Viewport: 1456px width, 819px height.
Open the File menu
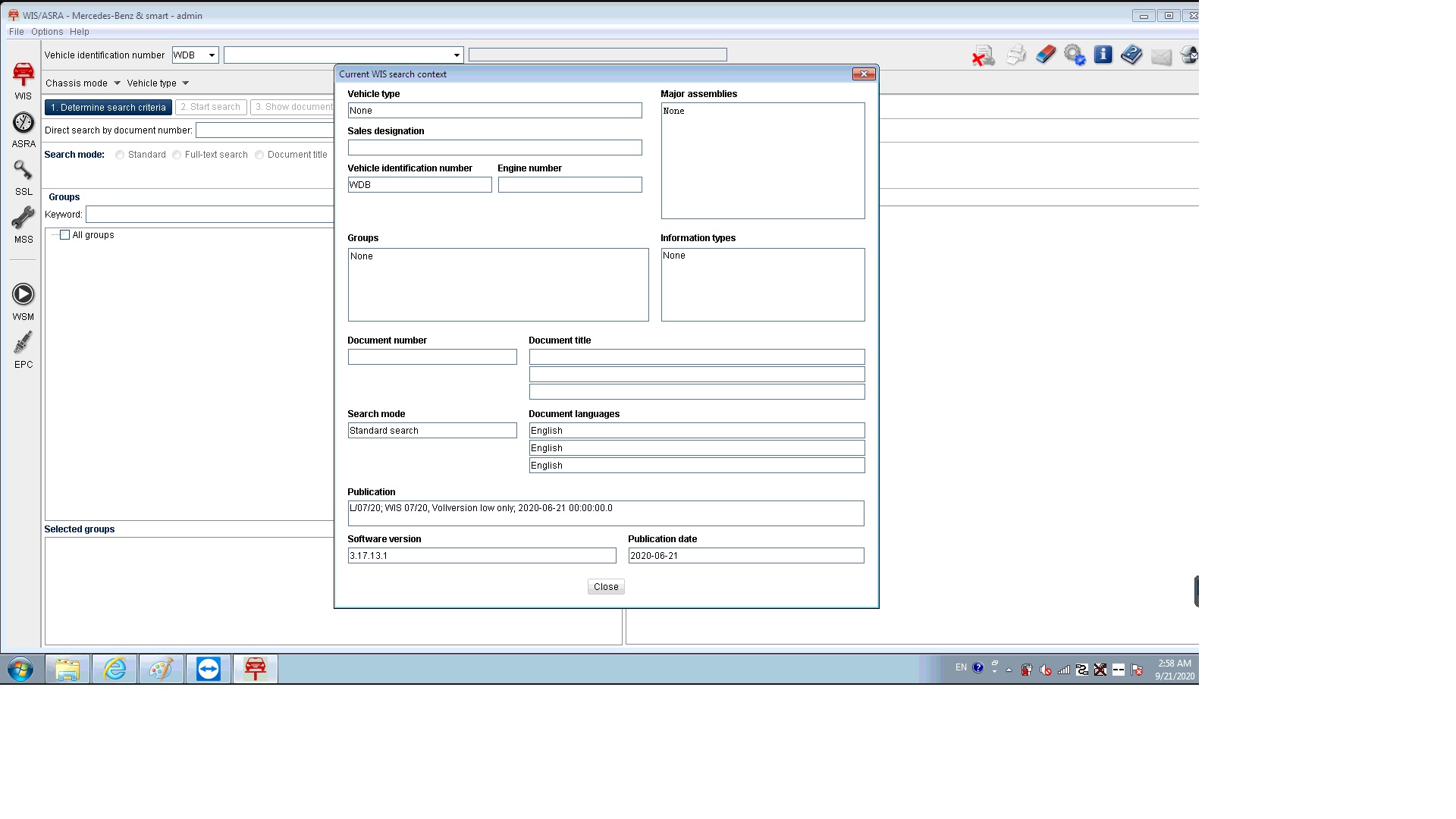pos(17,32)
